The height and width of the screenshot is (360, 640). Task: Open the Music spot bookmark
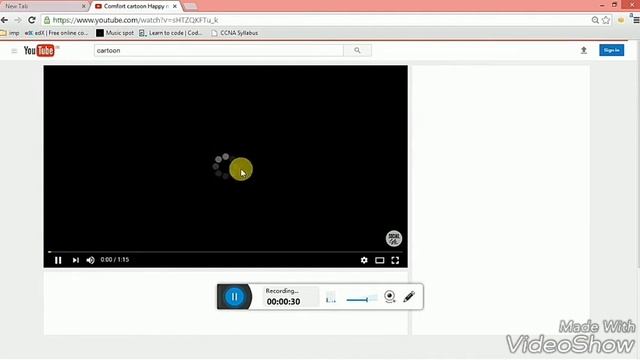click(115, 33)
